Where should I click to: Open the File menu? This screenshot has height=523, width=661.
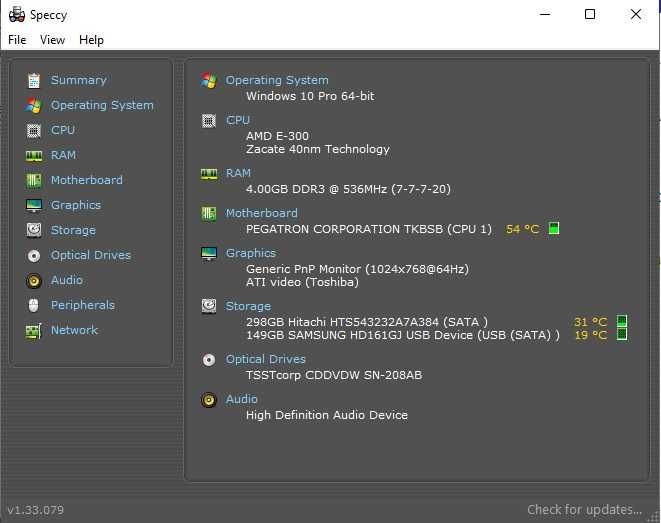pyautogui.click(x=17, y=40)
